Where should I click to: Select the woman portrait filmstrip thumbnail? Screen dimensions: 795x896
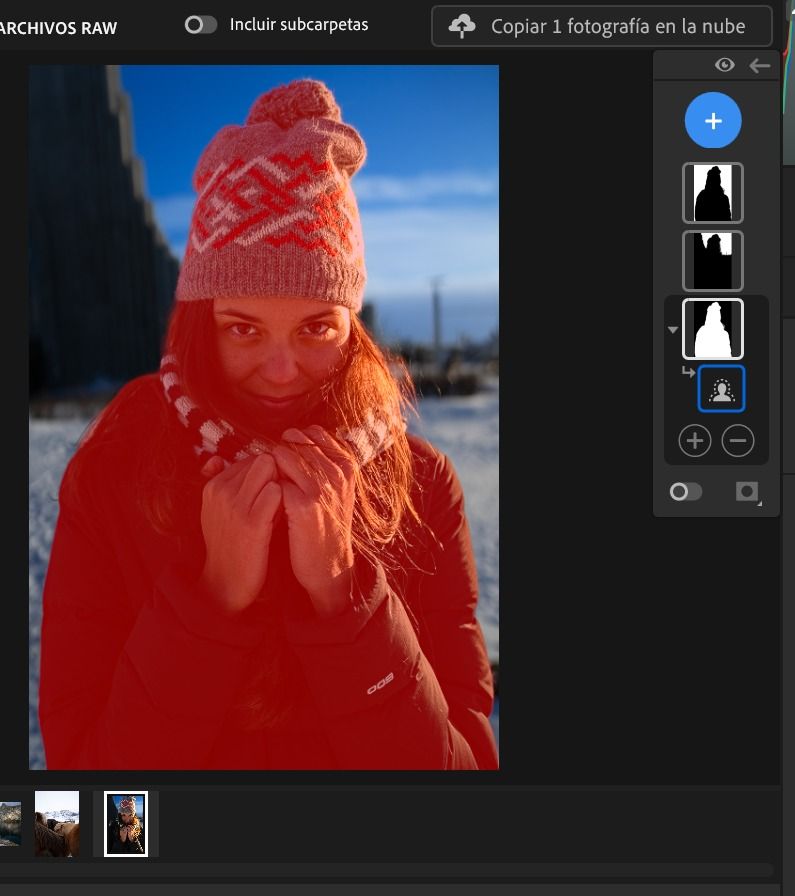126,823
